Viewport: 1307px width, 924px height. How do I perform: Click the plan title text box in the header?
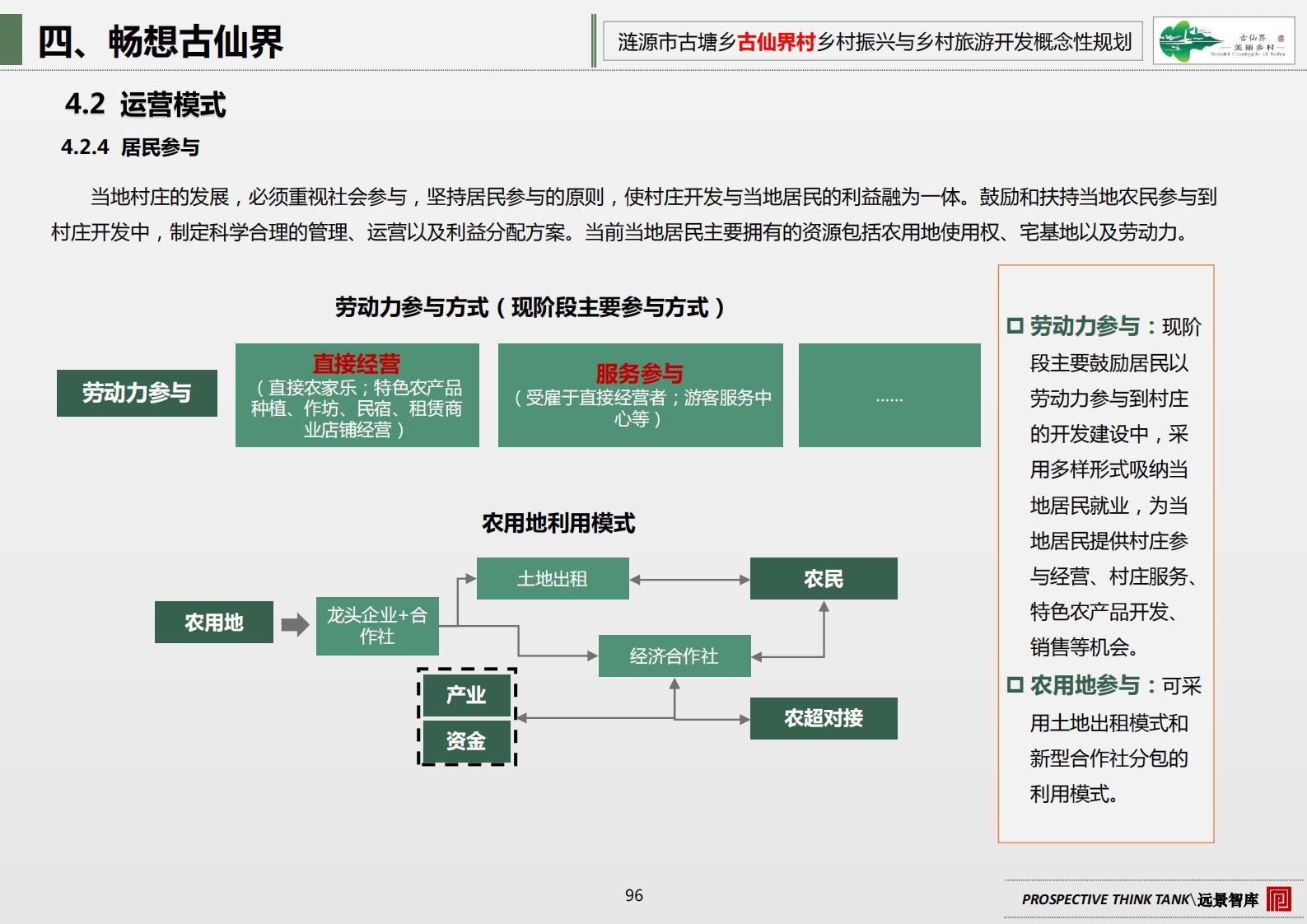(x=874, y=41)
